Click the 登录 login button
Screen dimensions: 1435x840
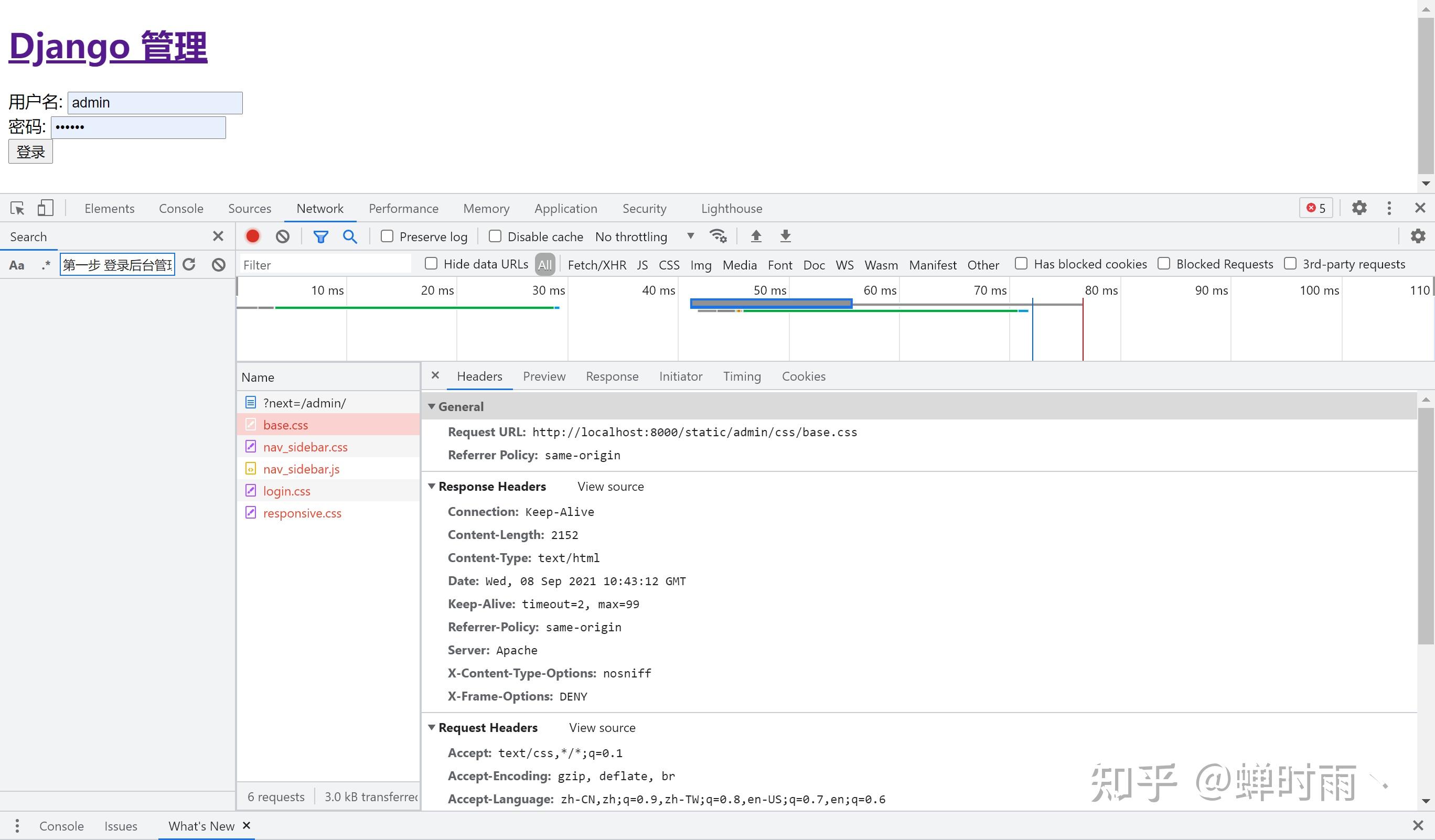[30, 151]
